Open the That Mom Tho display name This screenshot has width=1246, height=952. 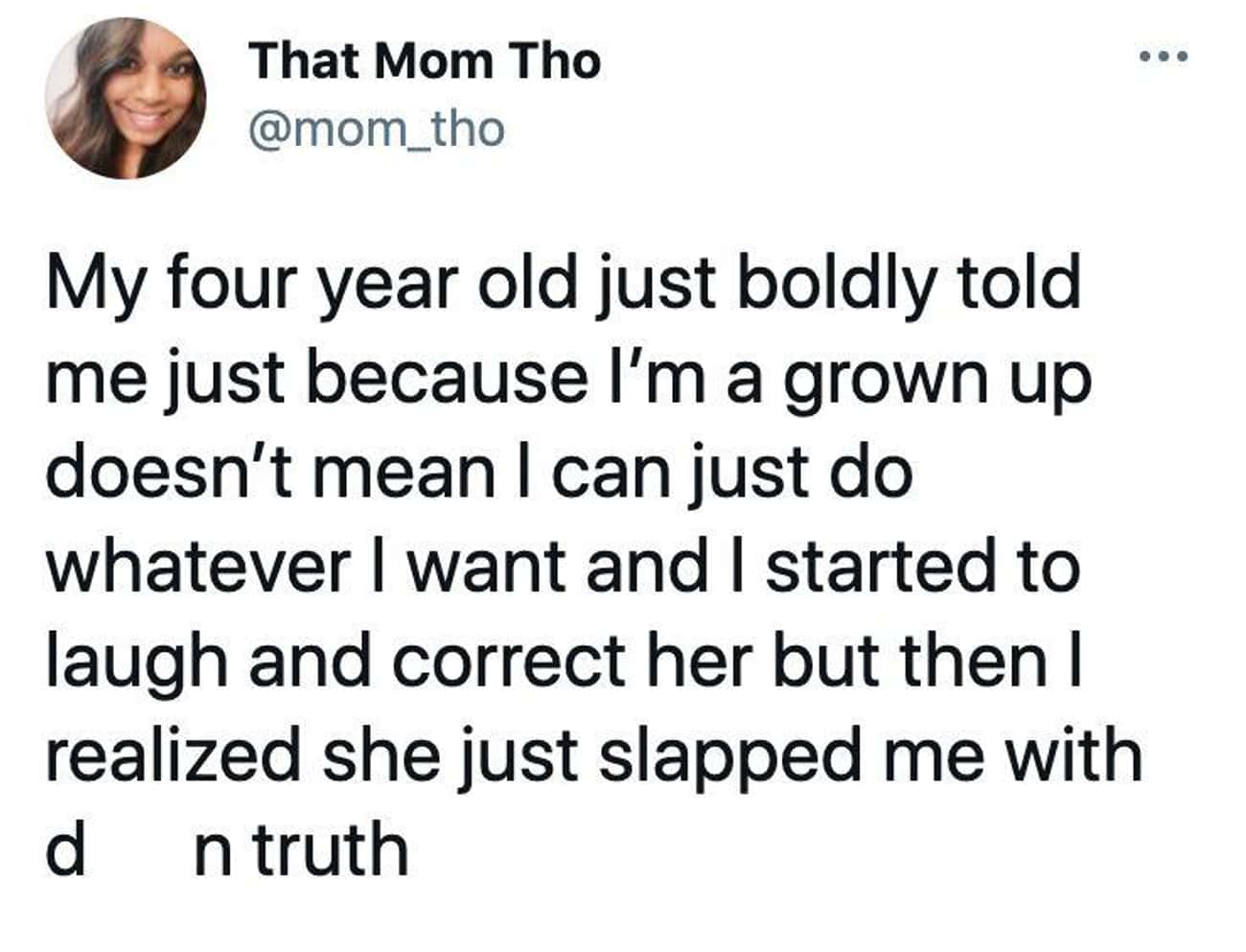[424, 61]
